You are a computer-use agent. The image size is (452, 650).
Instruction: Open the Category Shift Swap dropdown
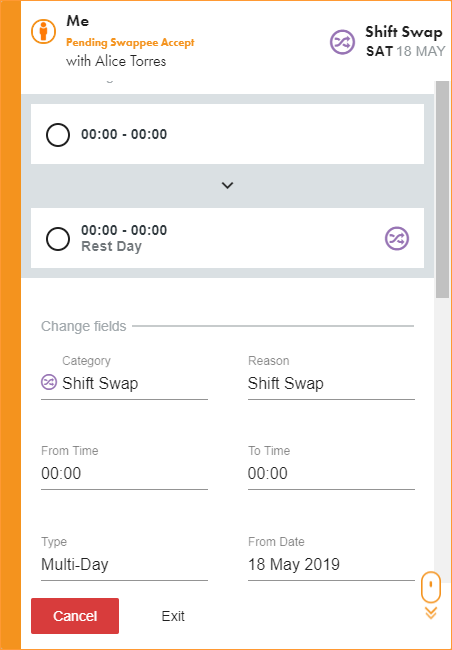click(124, 383)
